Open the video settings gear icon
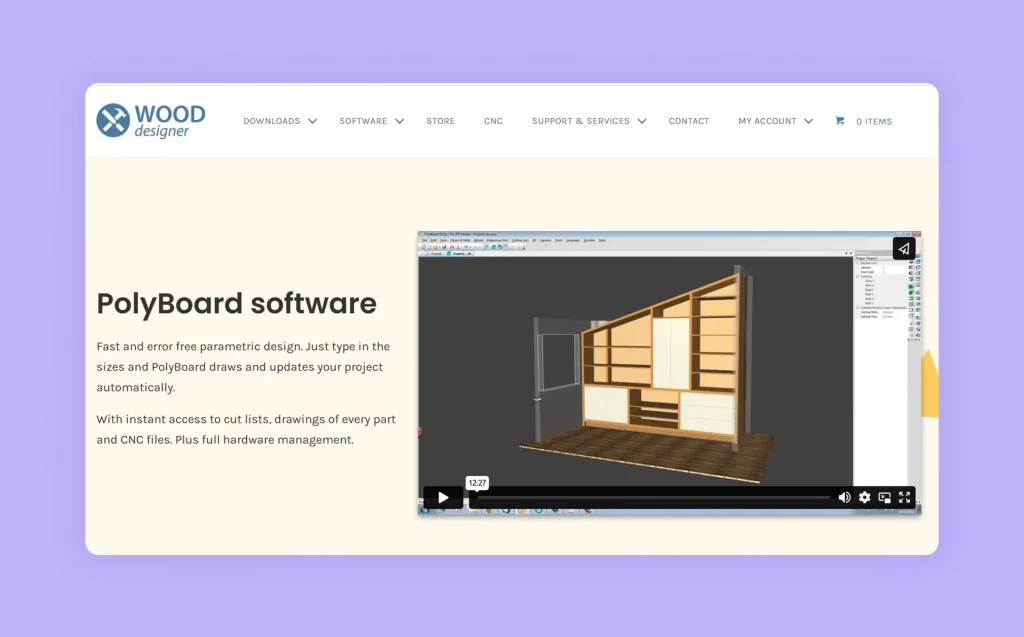 tap(865, 497)
